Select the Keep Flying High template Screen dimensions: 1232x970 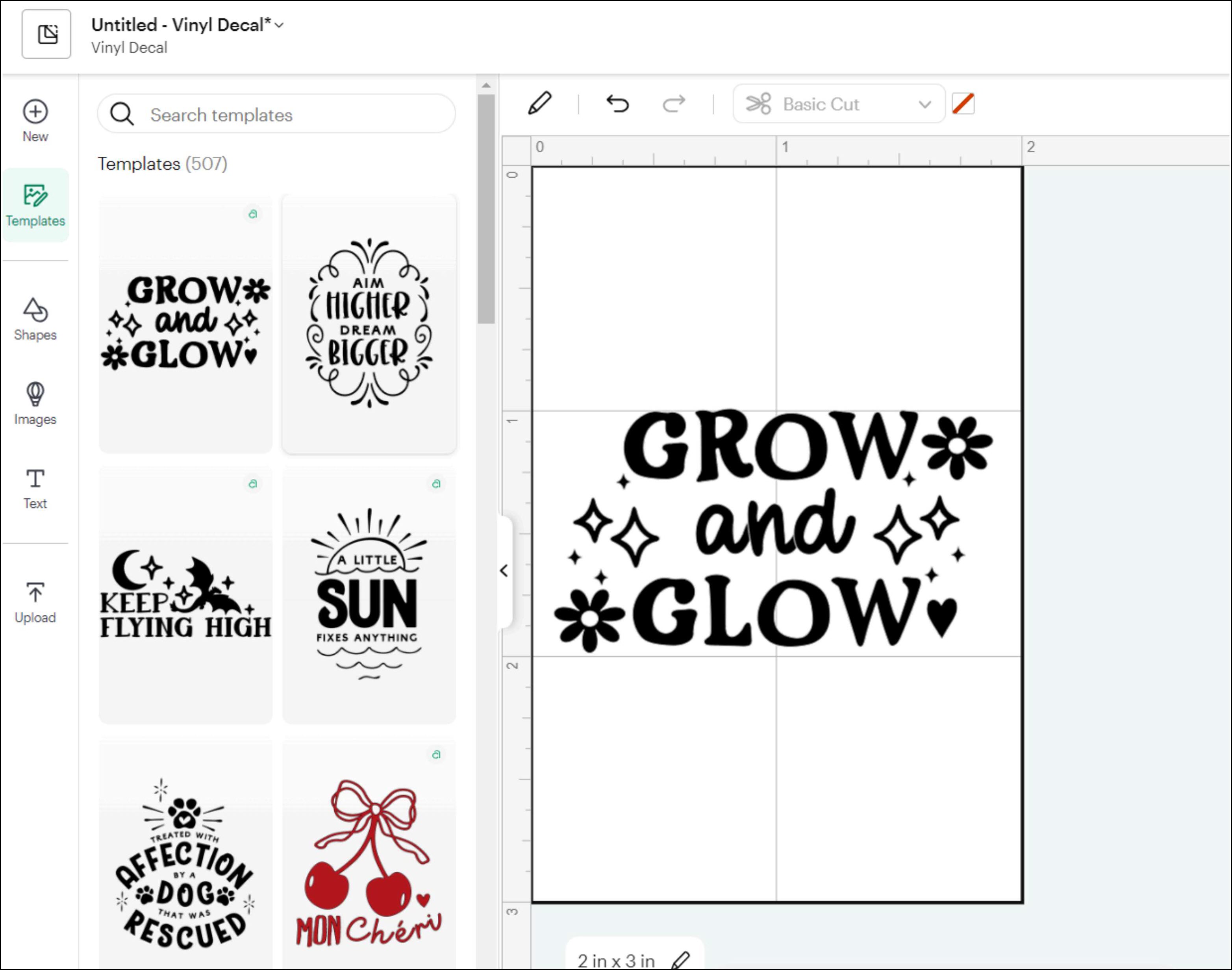tap(186, 594)
